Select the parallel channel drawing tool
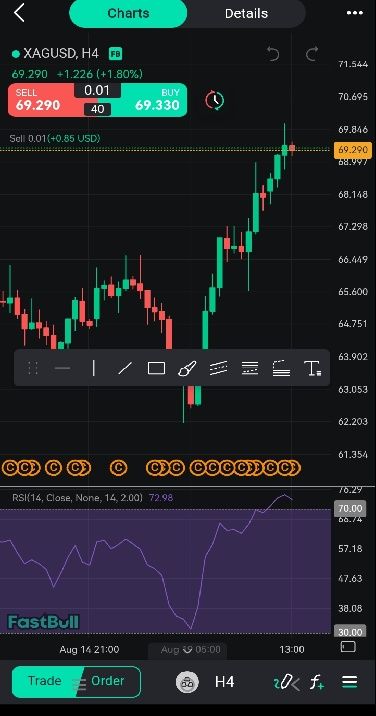This screenshot has width=376, height=716. click(218, 368)
